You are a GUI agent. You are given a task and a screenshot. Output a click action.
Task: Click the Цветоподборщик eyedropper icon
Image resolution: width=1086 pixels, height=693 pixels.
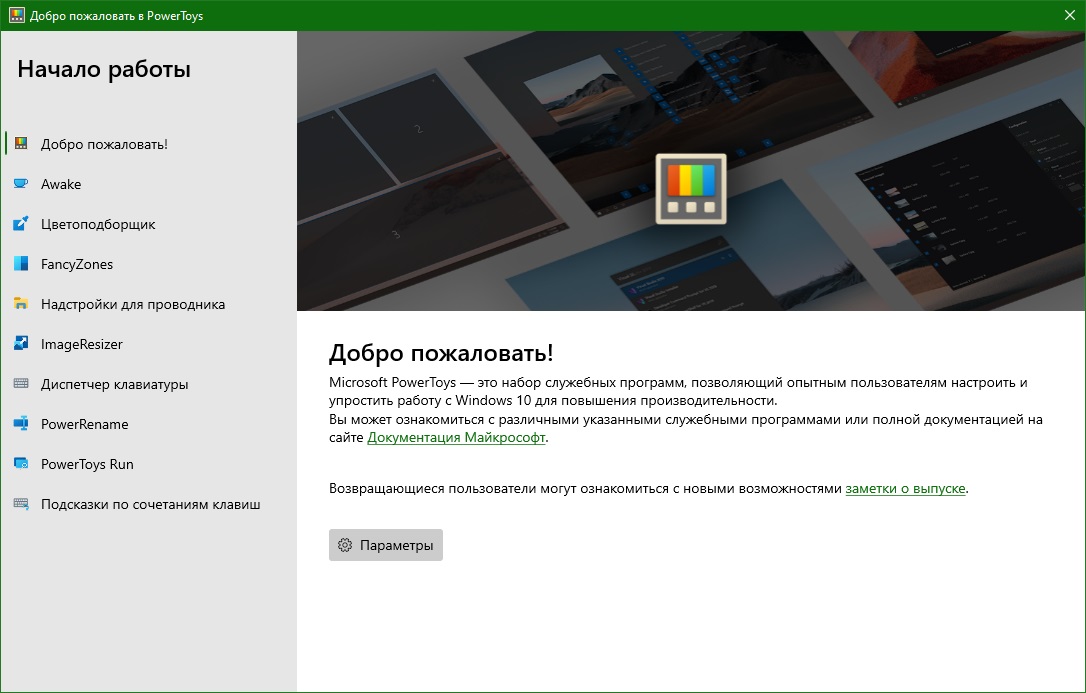[24, 224]
